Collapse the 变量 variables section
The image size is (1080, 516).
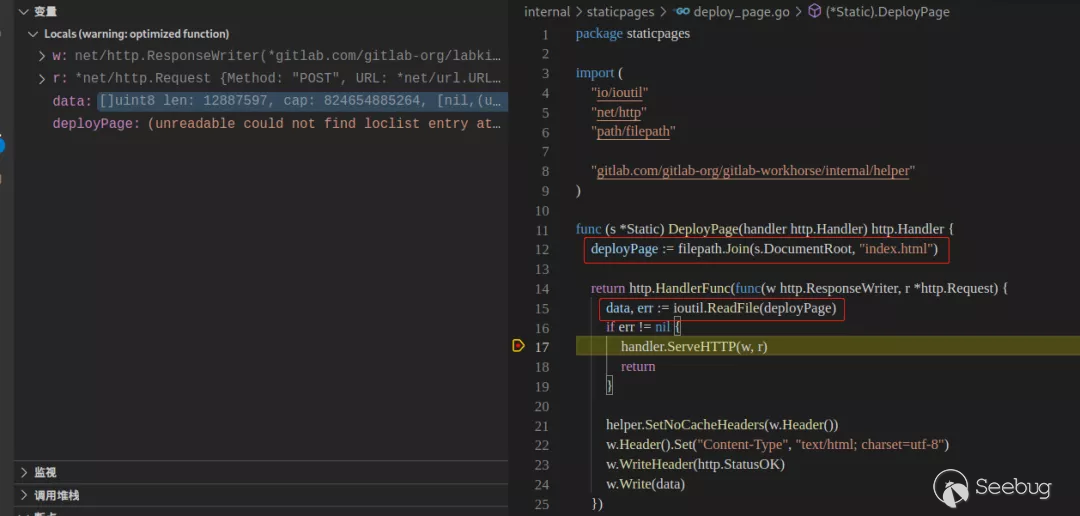point(23,12)
